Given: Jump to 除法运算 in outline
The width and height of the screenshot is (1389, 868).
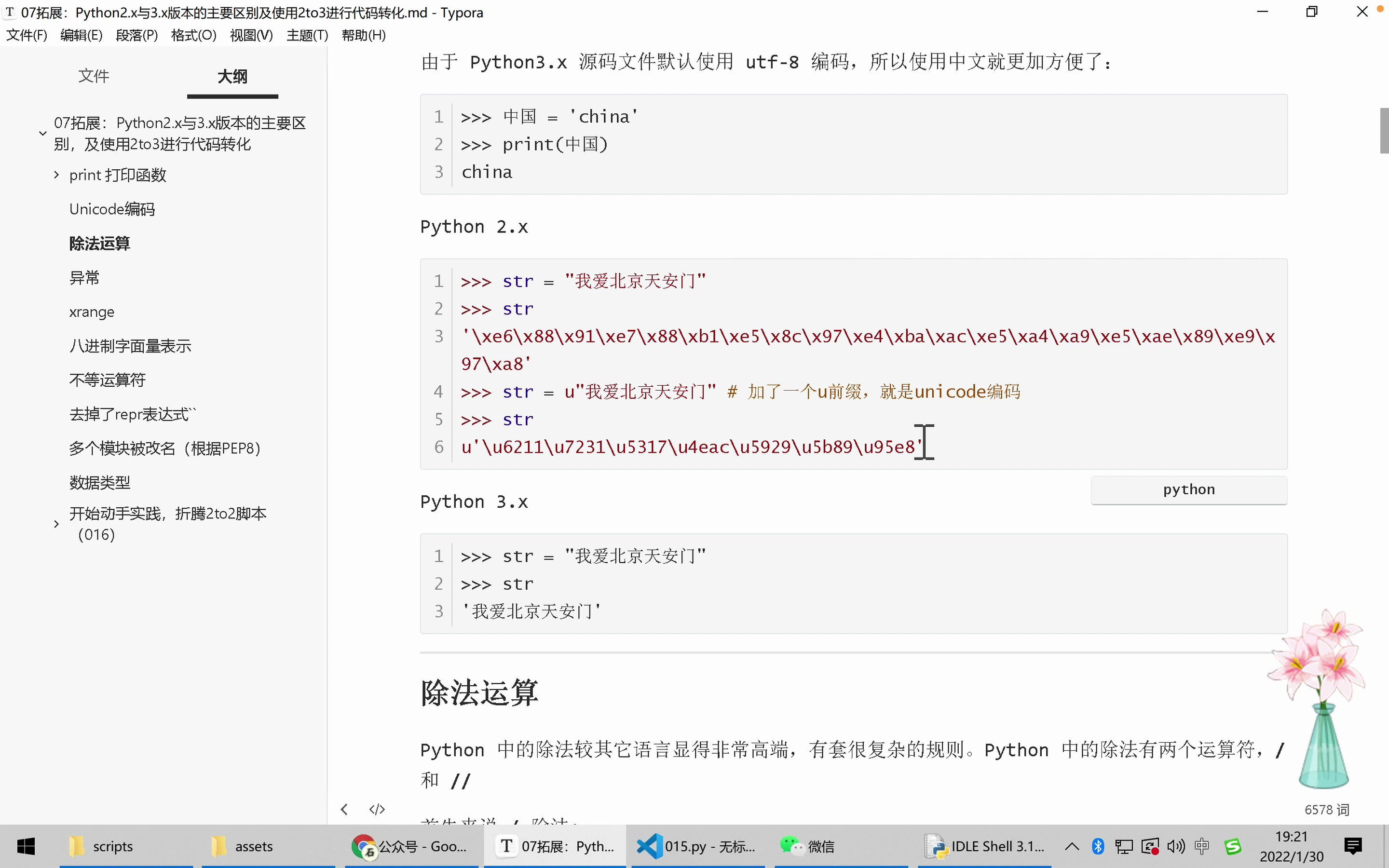Looking at the screenshot, I should tap(99, 244).
